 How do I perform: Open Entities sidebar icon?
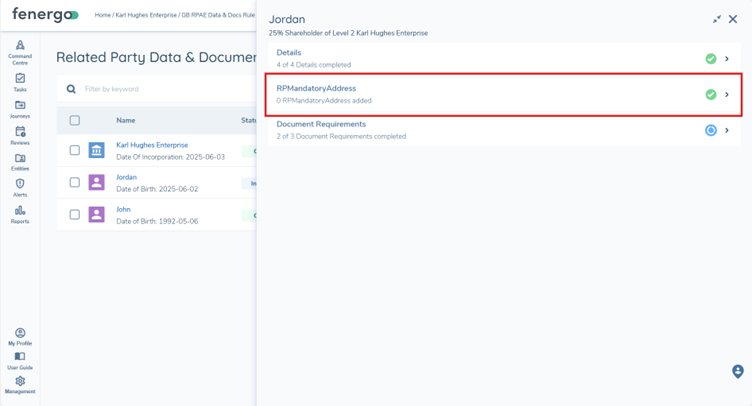20,161
